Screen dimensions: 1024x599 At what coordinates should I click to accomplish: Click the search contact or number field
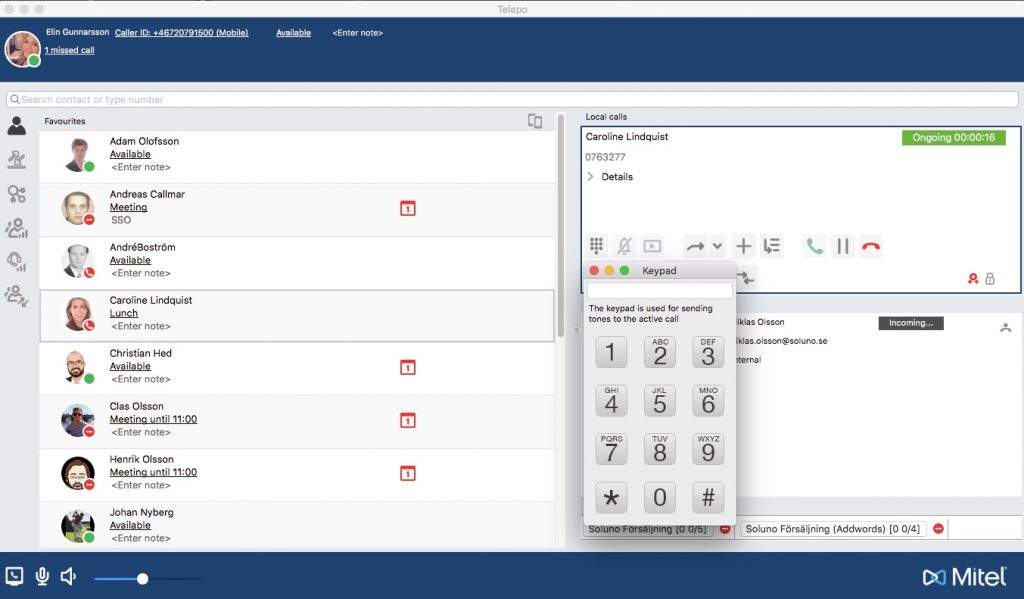pos(512,99)
